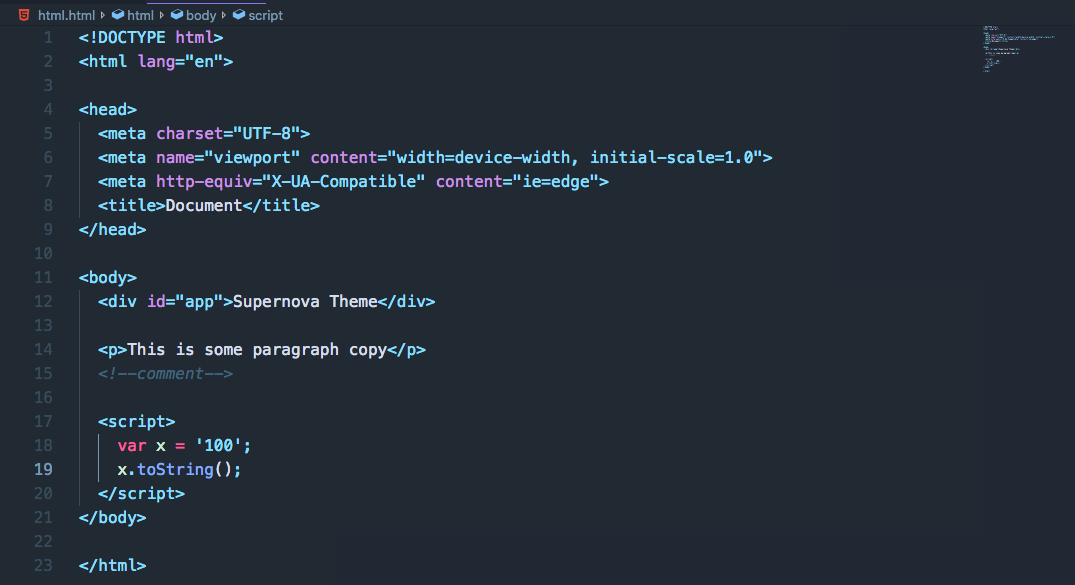
Task: Click the HTML5 file icon in breadcrumb
Action: coord(24,14)
